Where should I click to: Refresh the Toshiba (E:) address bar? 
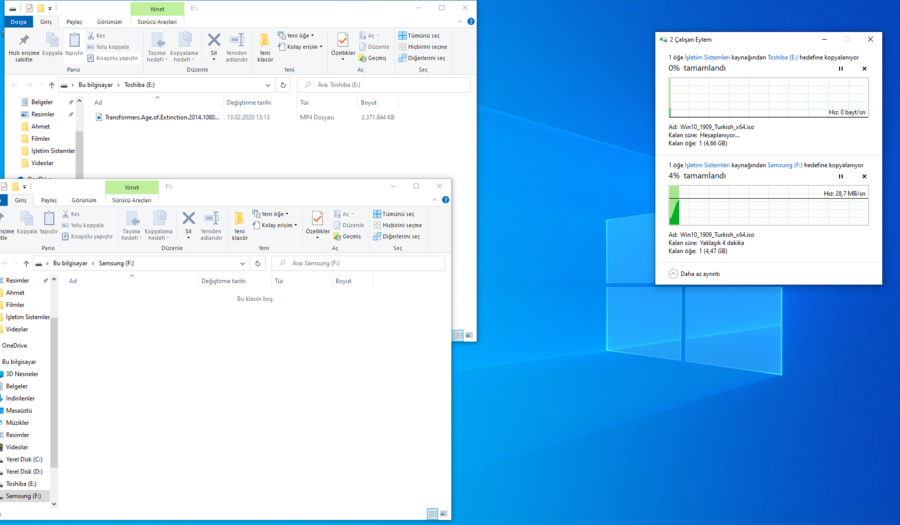point(283,85)
